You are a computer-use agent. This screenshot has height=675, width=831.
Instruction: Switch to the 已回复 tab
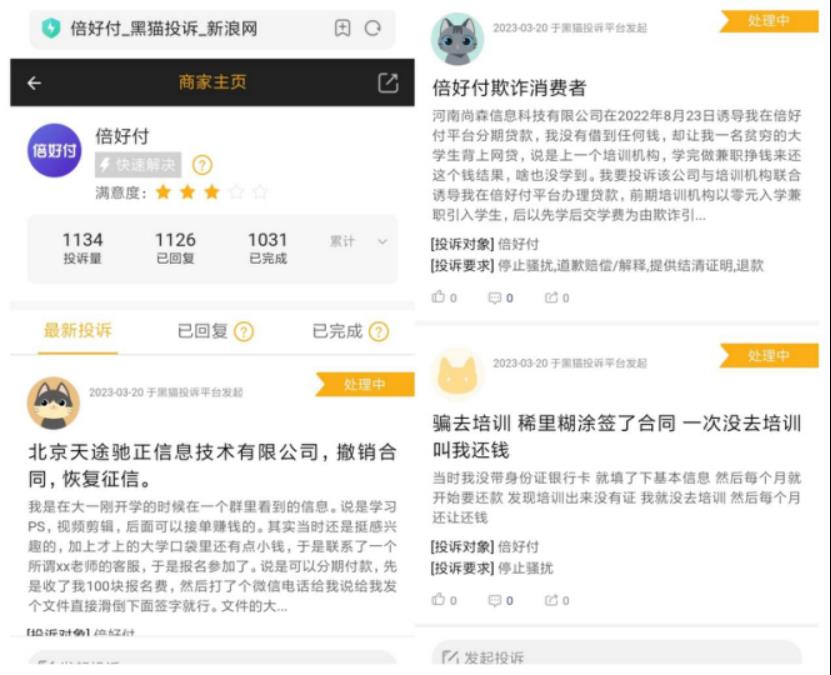(x=202, y=331)
